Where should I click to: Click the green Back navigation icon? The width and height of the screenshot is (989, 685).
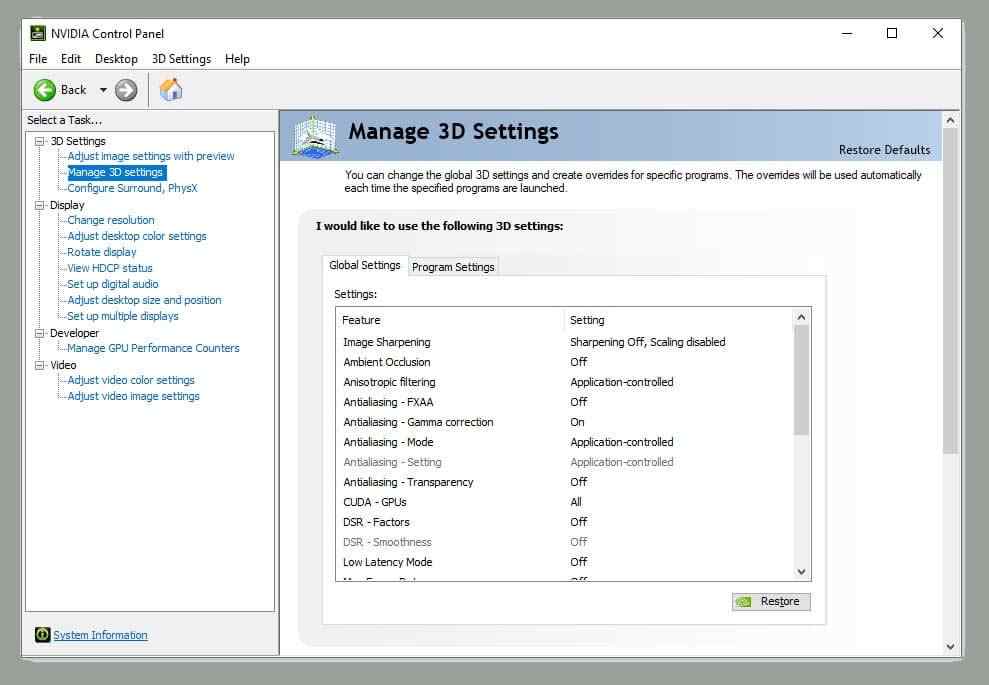point(46,89)
